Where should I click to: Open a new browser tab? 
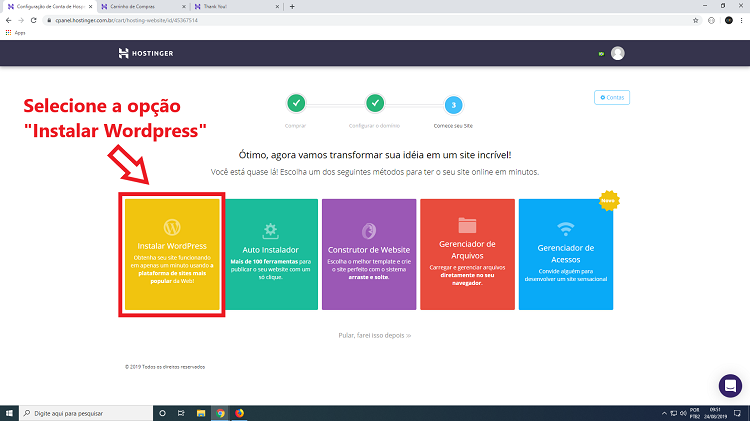(x=292, y=7)
